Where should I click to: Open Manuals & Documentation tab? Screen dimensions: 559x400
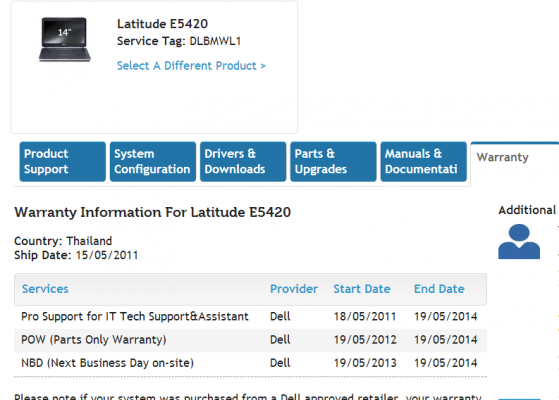click(424, 161)
